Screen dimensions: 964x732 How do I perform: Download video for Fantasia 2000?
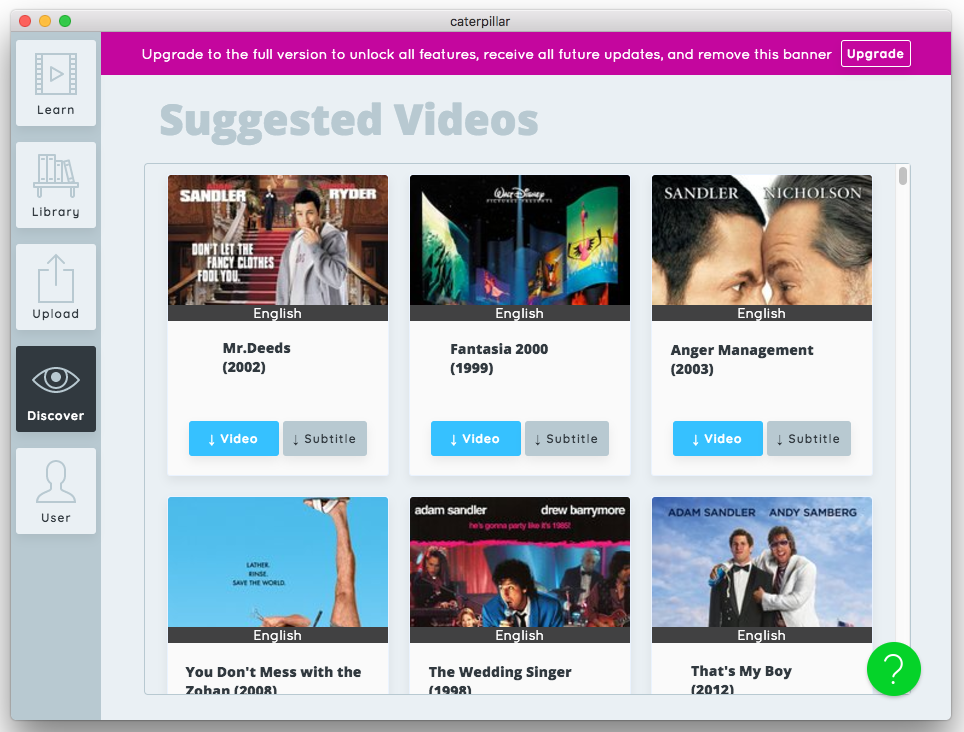coord(475,438)
